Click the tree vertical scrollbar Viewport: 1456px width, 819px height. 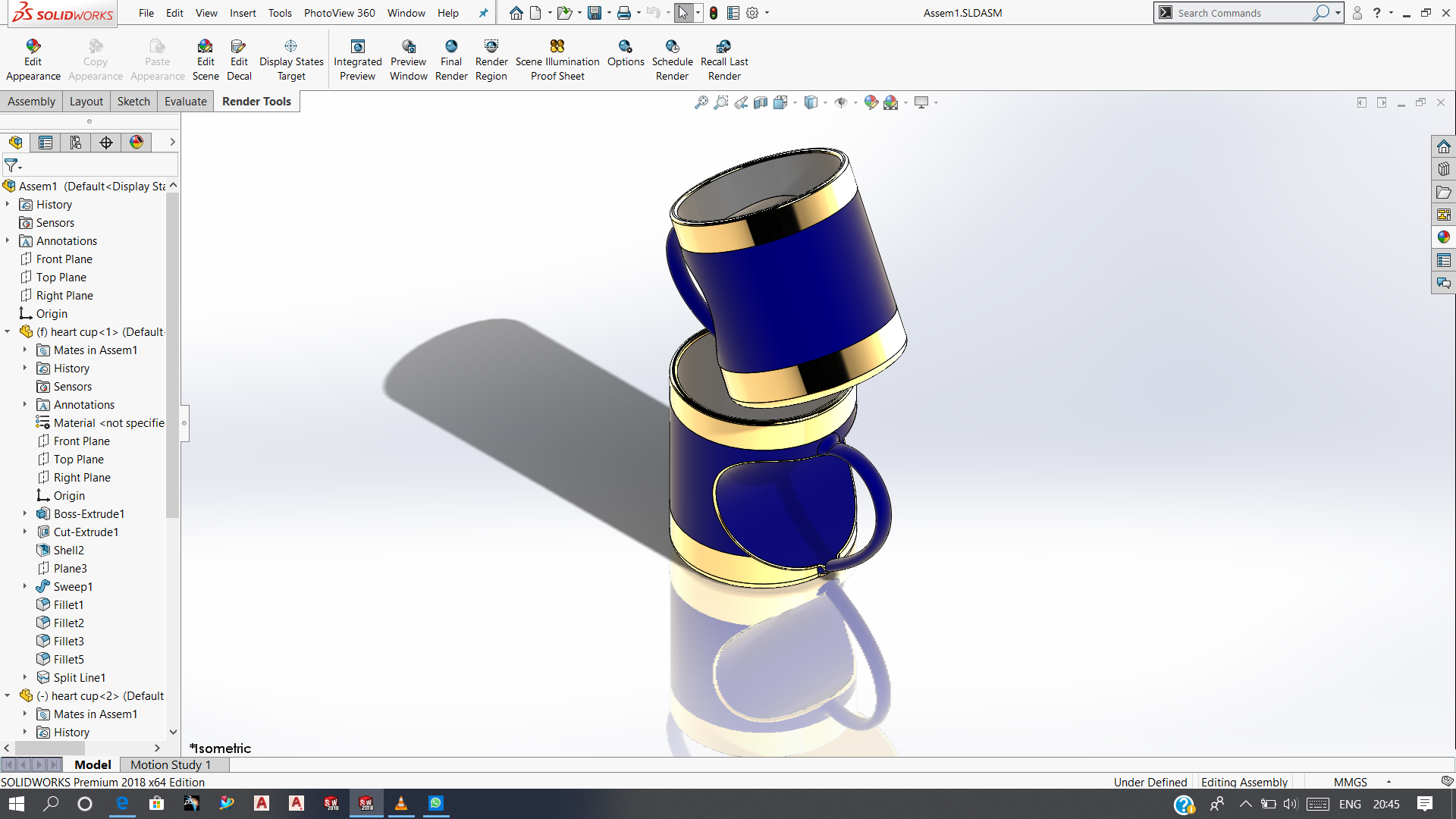point(173,356)
